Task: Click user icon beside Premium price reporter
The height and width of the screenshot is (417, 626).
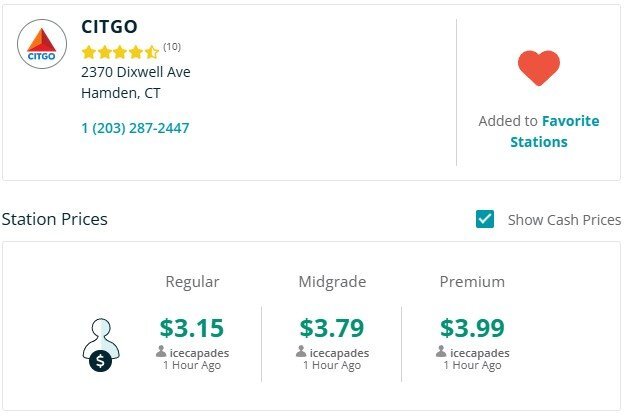Action: coord(441,353)
